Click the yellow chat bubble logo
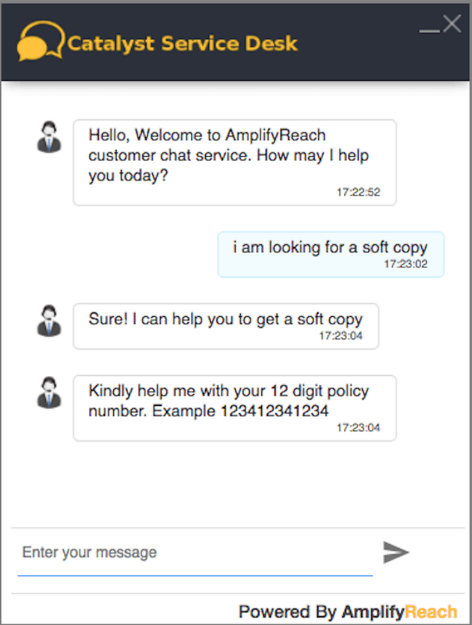The image size is (472, 625). click(x=41, y=41)
